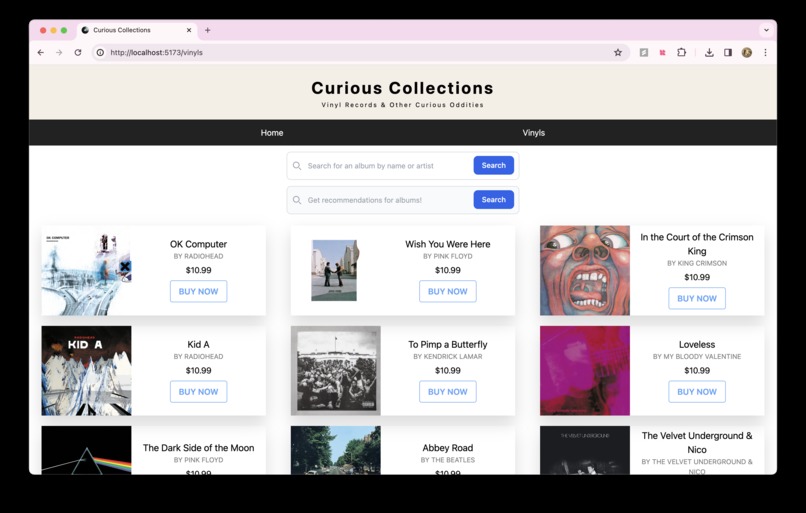Screen dimensions: 806x513
Task: Bookmark this page with the star icon
Action: coord(618,52)
